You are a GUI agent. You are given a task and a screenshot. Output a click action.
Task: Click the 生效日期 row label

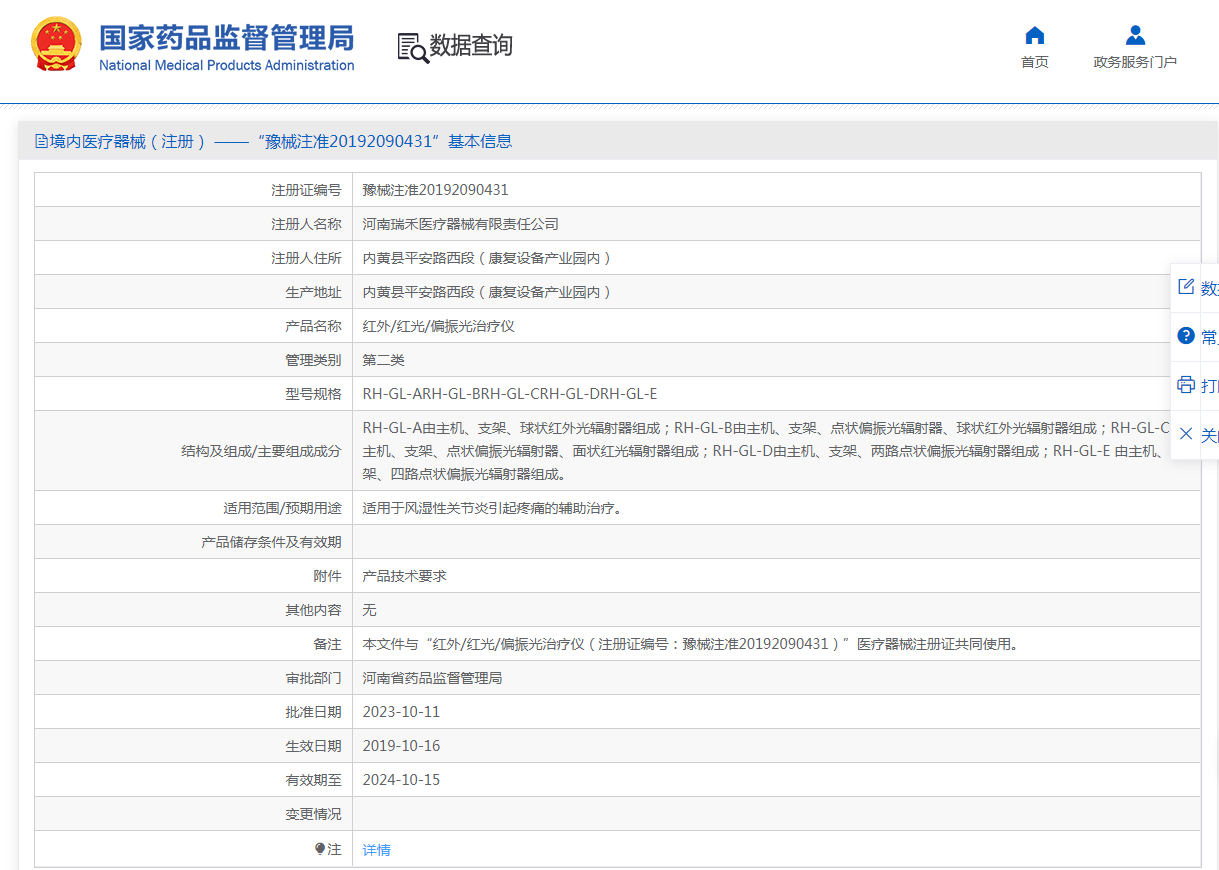point(313,746)
